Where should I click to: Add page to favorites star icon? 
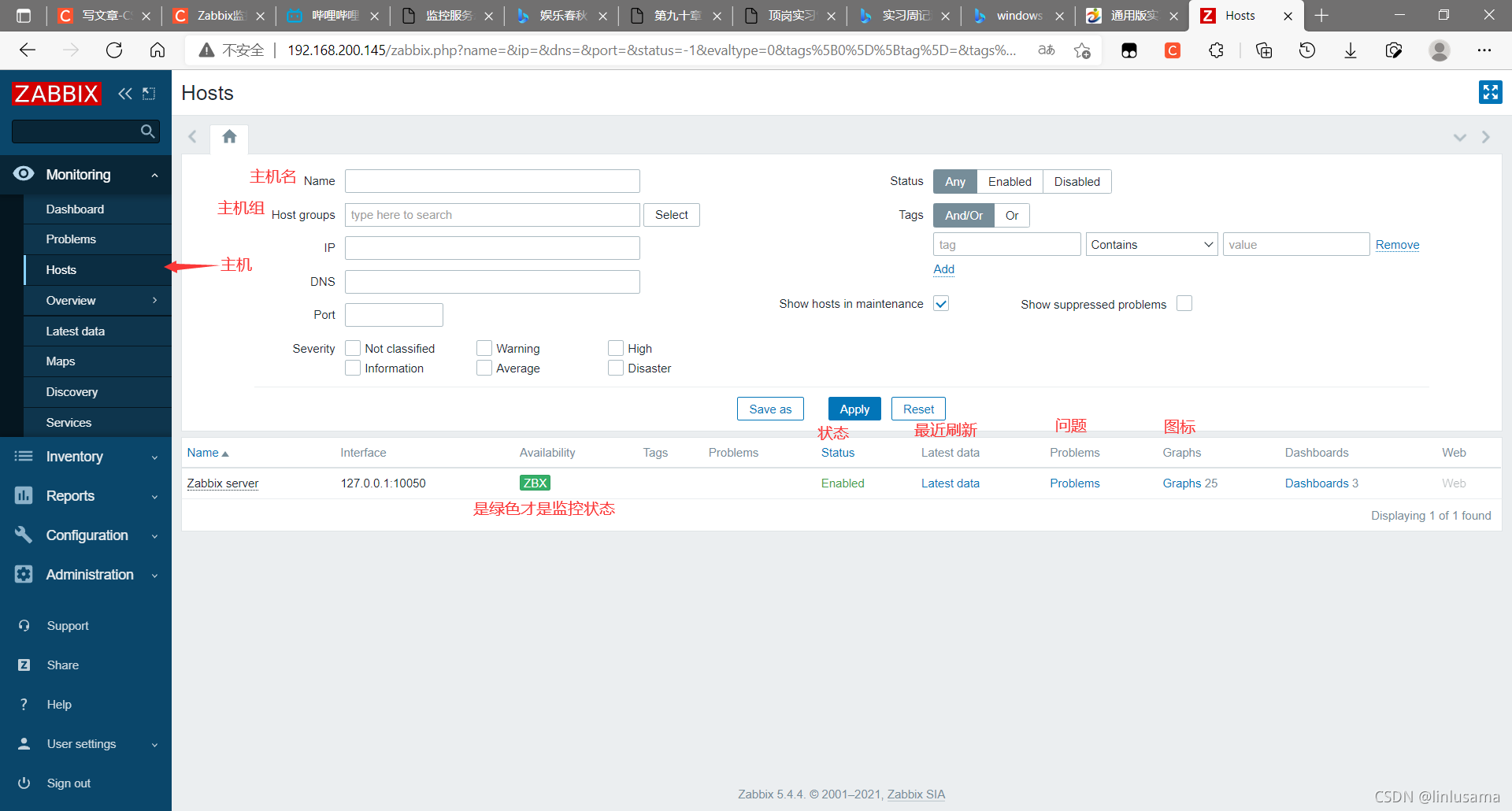point(1082,50)
